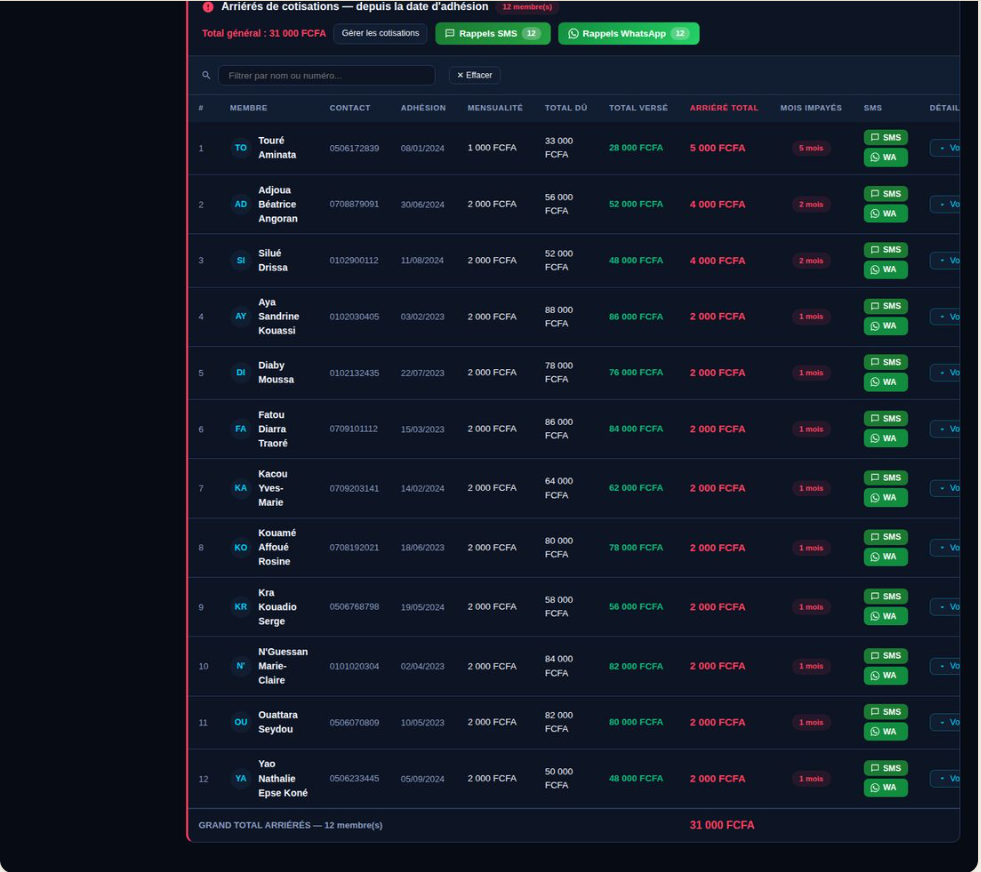This screenshot has height=872, width=981.
Task: Send WhatsApp to Ouattara Seydou
Action: [x=885, y=732]
